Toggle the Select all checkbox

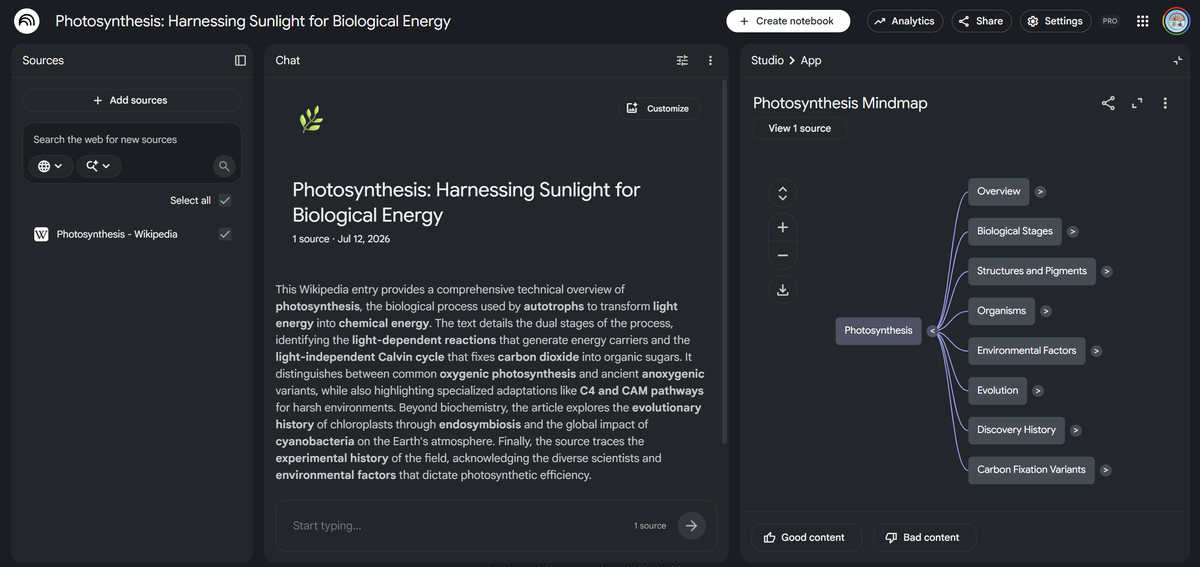pos(225,200)
